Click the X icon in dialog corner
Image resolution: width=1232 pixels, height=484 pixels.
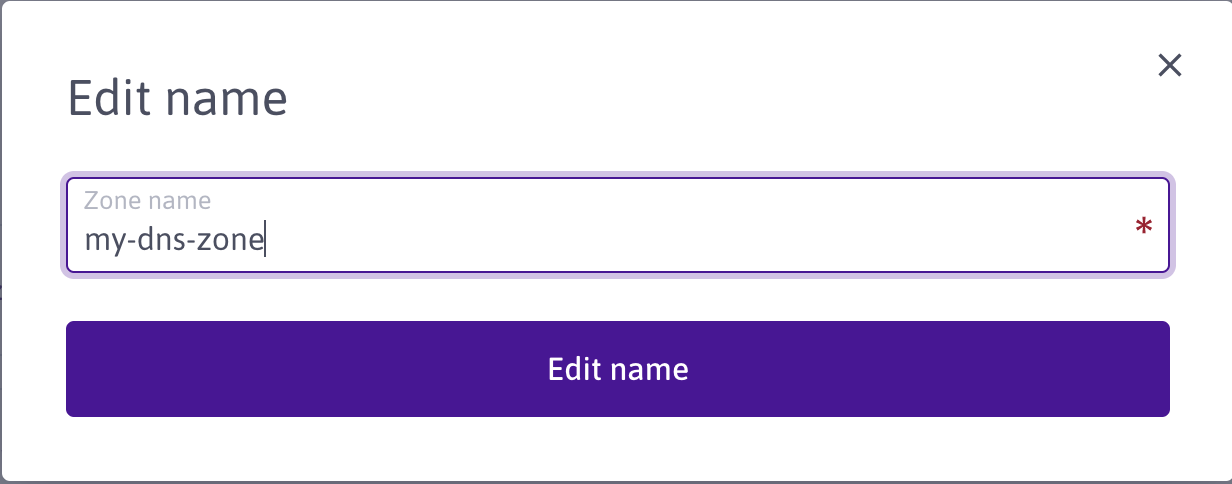(1169, 66)
